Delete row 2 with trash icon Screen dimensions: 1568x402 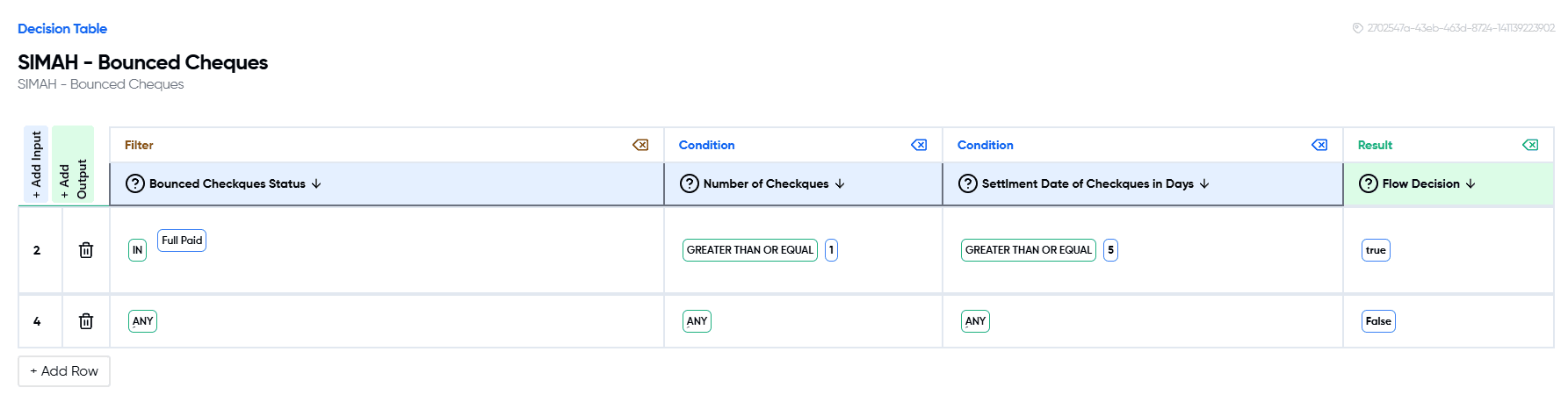pyautogui.click(x=86, y=250)
